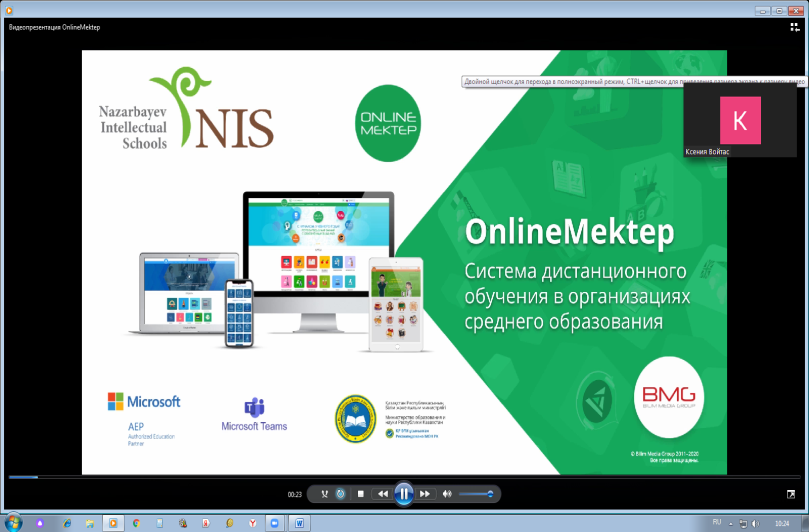Switch to Library view icon
809x532 pixels.
click(x=795, y=27)
